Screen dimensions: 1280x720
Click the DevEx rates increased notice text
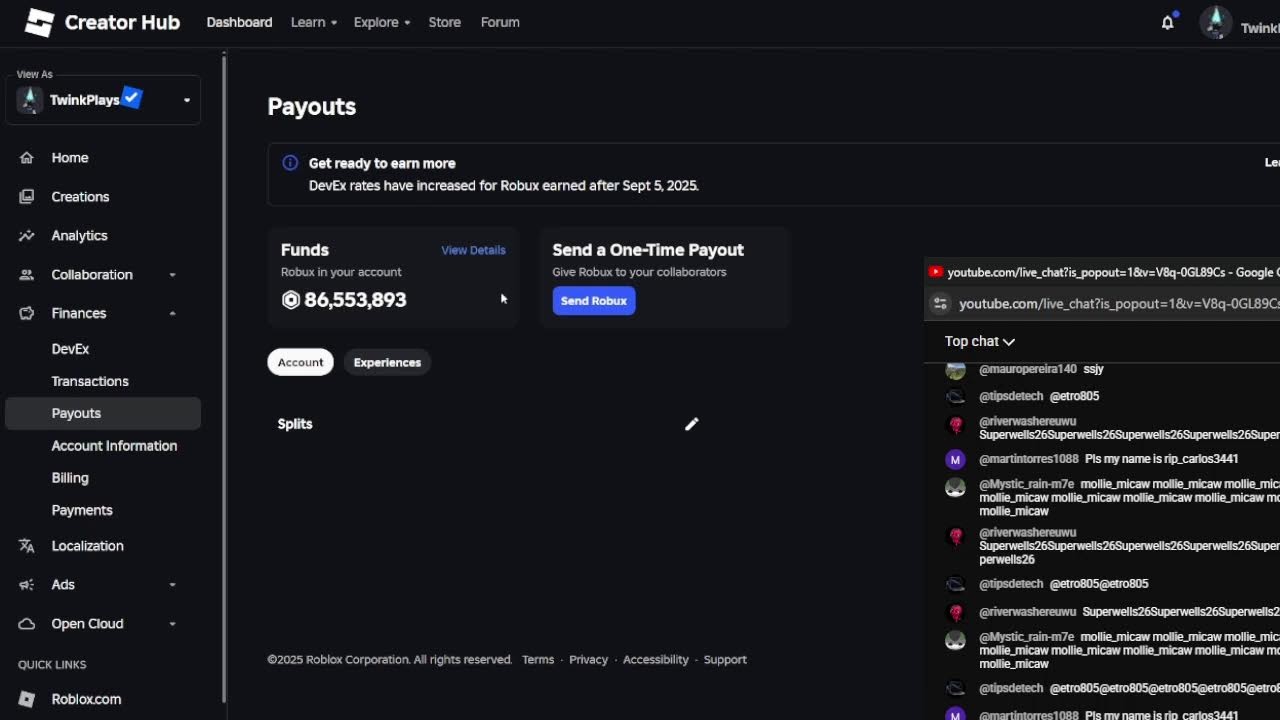tap(503, 186)
